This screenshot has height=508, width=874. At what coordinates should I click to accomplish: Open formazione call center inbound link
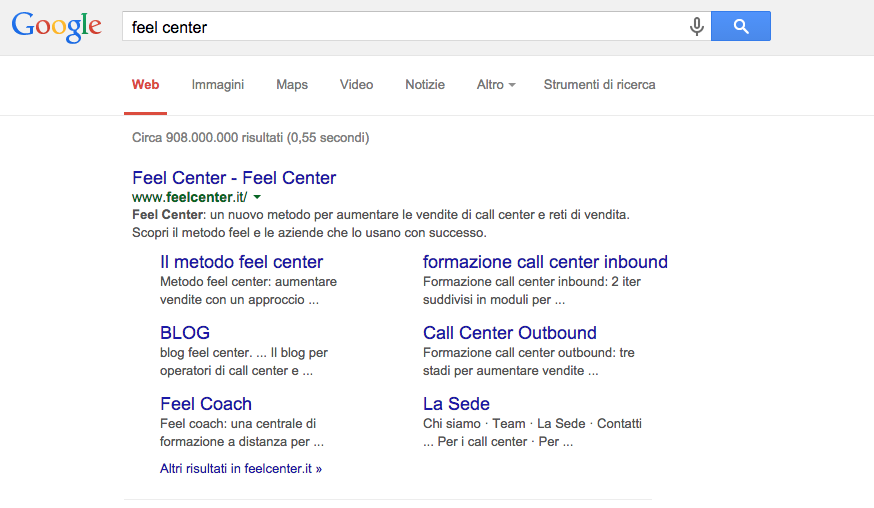[545, 262]
